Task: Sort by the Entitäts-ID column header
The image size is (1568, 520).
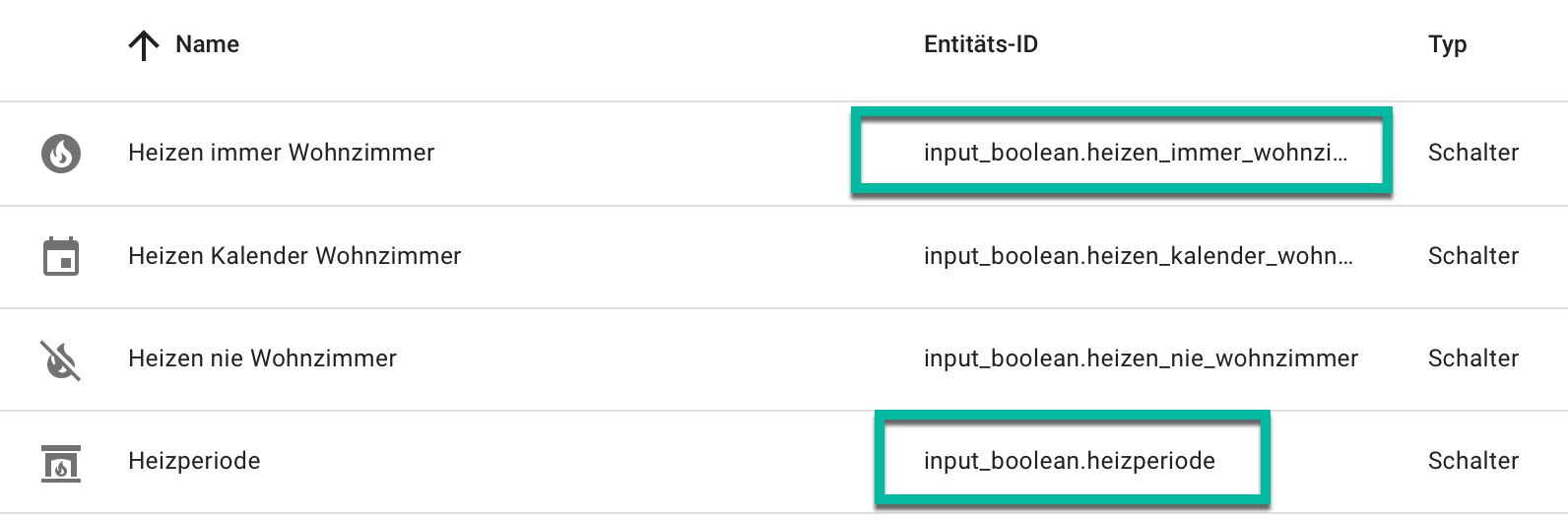Action: coord(980,45)
